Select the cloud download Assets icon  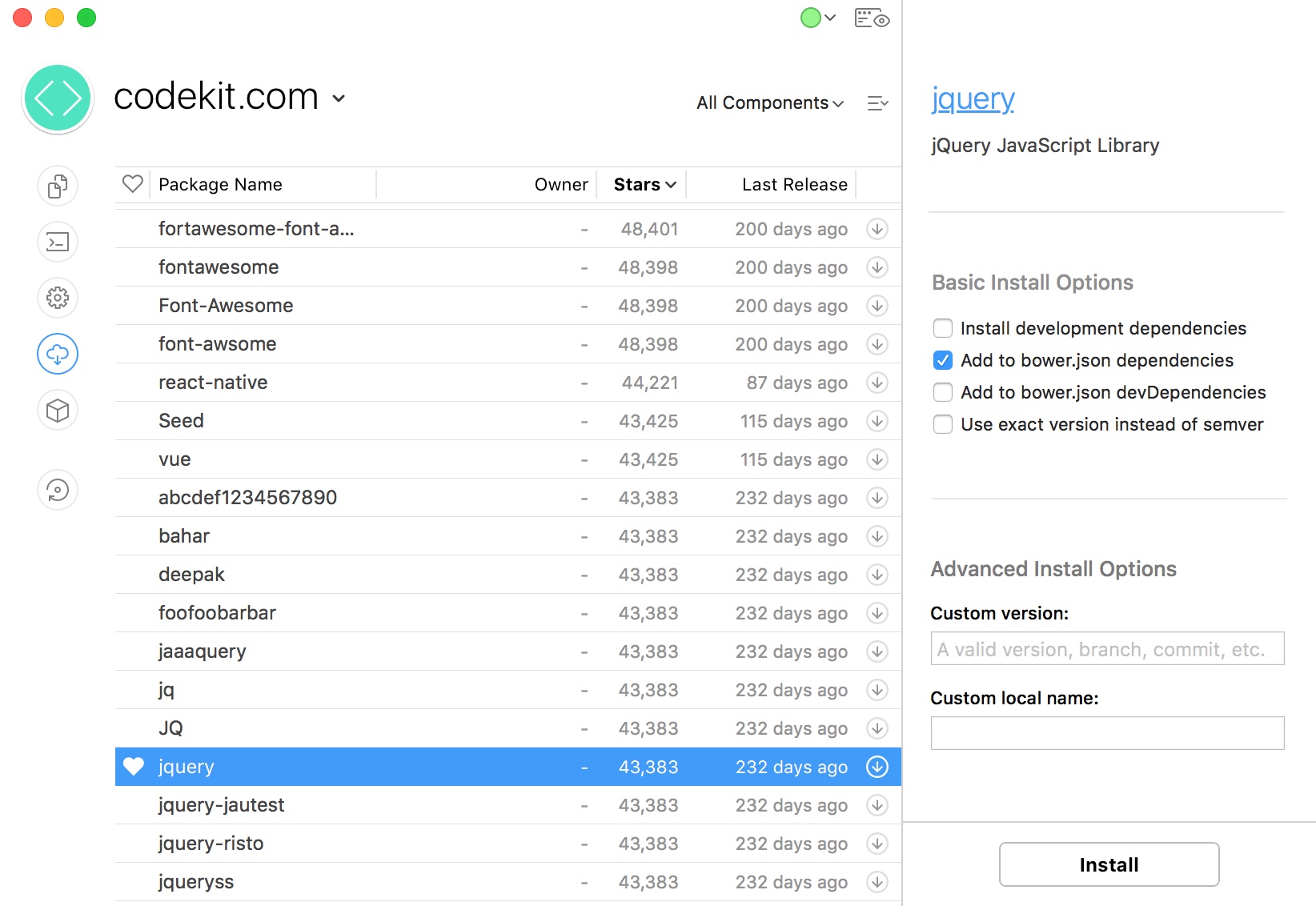58,354
